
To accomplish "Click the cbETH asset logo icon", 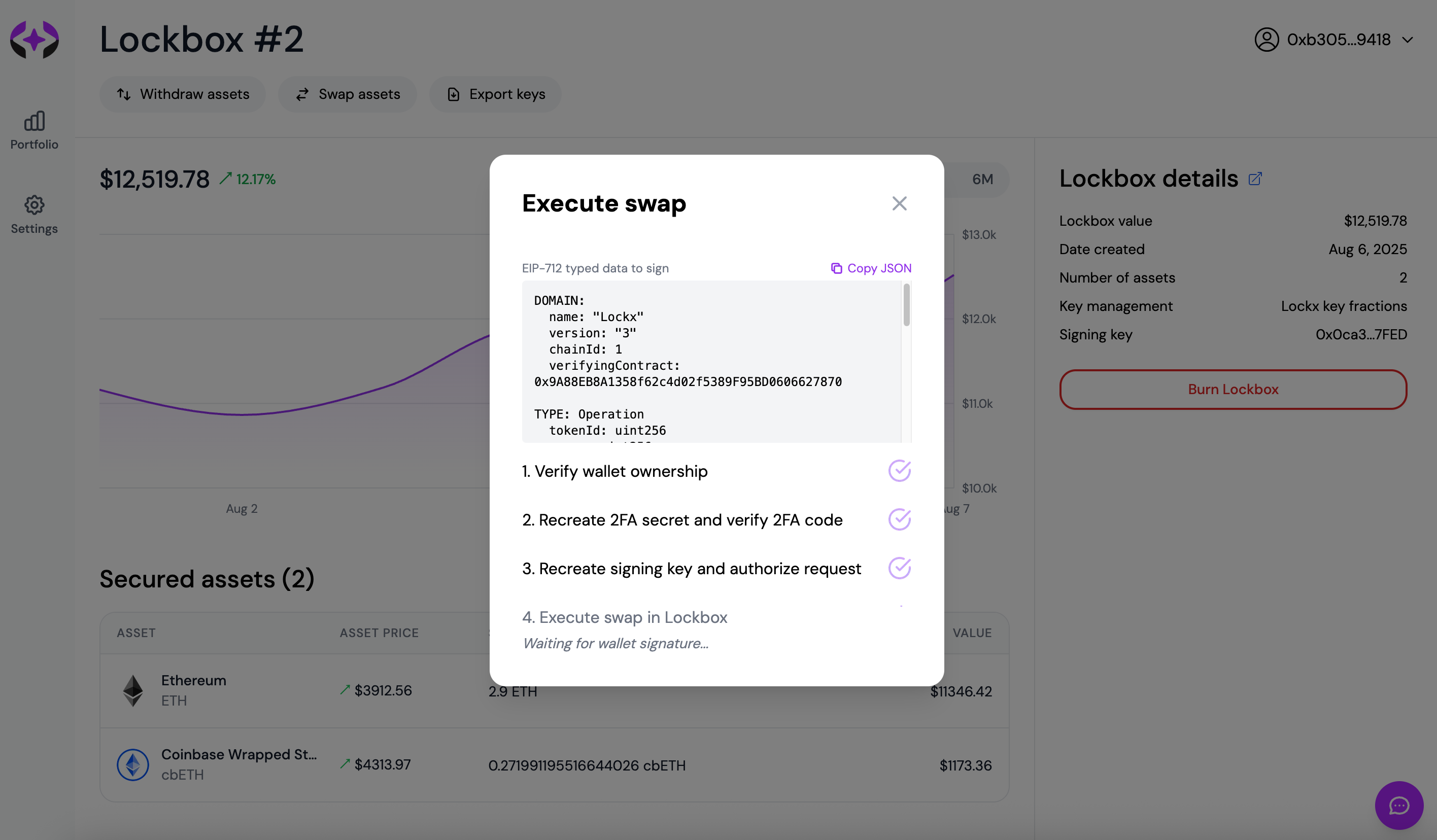I will point(133,764).
